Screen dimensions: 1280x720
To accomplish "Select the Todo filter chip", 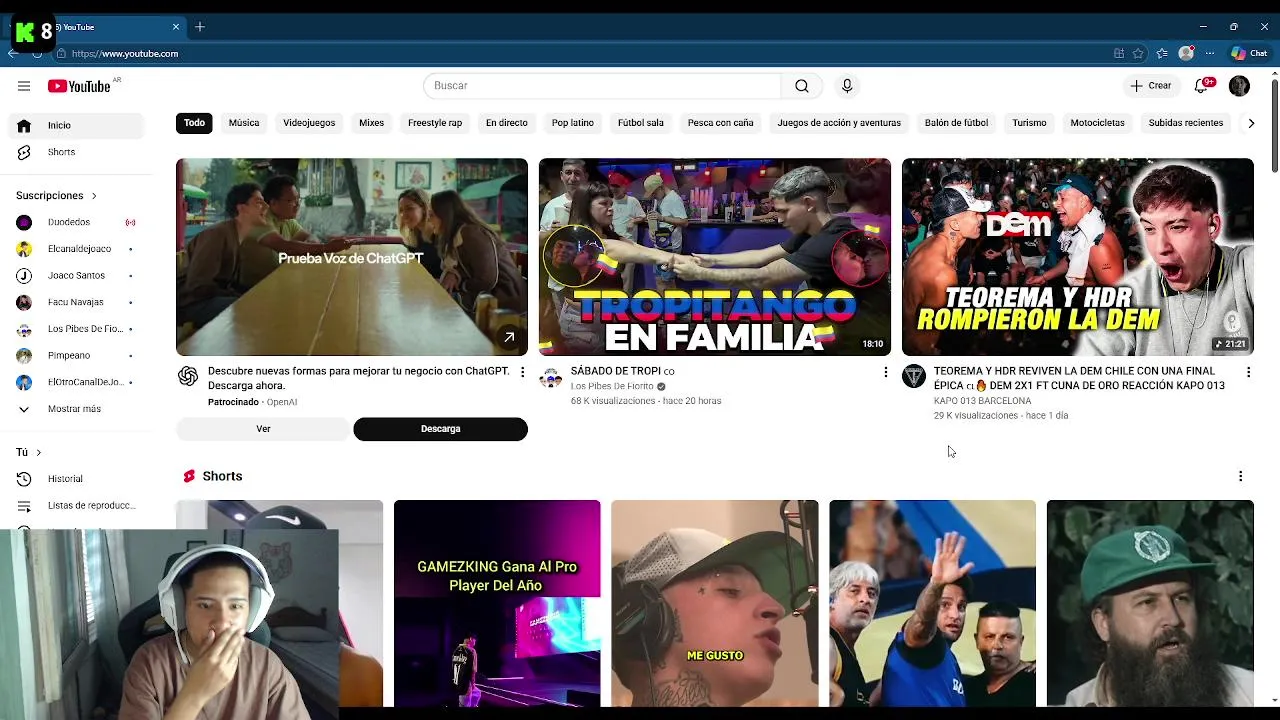I will pos(194,123).
